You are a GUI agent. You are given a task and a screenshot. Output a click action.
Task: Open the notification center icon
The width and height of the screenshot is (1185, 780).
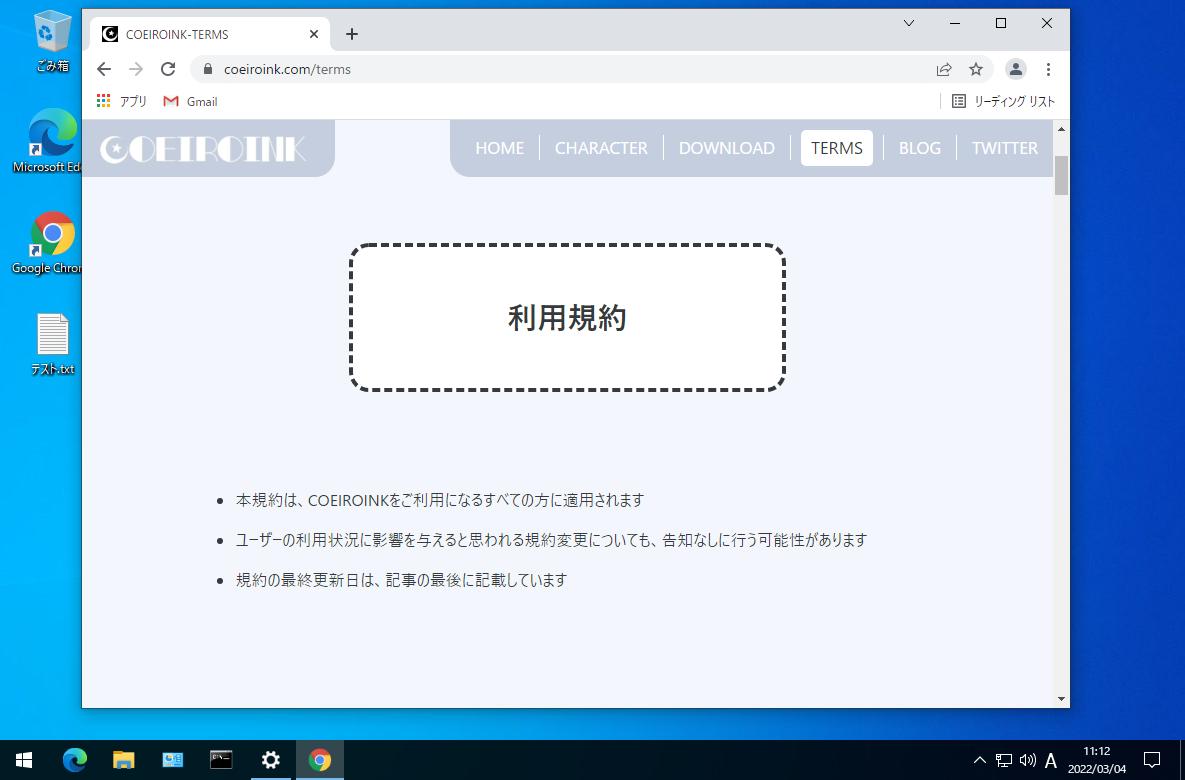1152,760
